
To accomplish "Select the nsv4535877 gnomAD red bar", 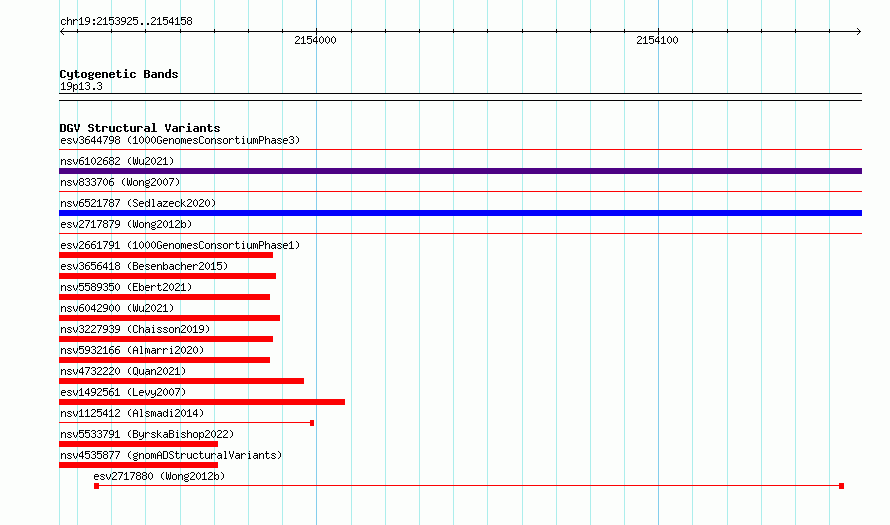I will tap(138, 465).
